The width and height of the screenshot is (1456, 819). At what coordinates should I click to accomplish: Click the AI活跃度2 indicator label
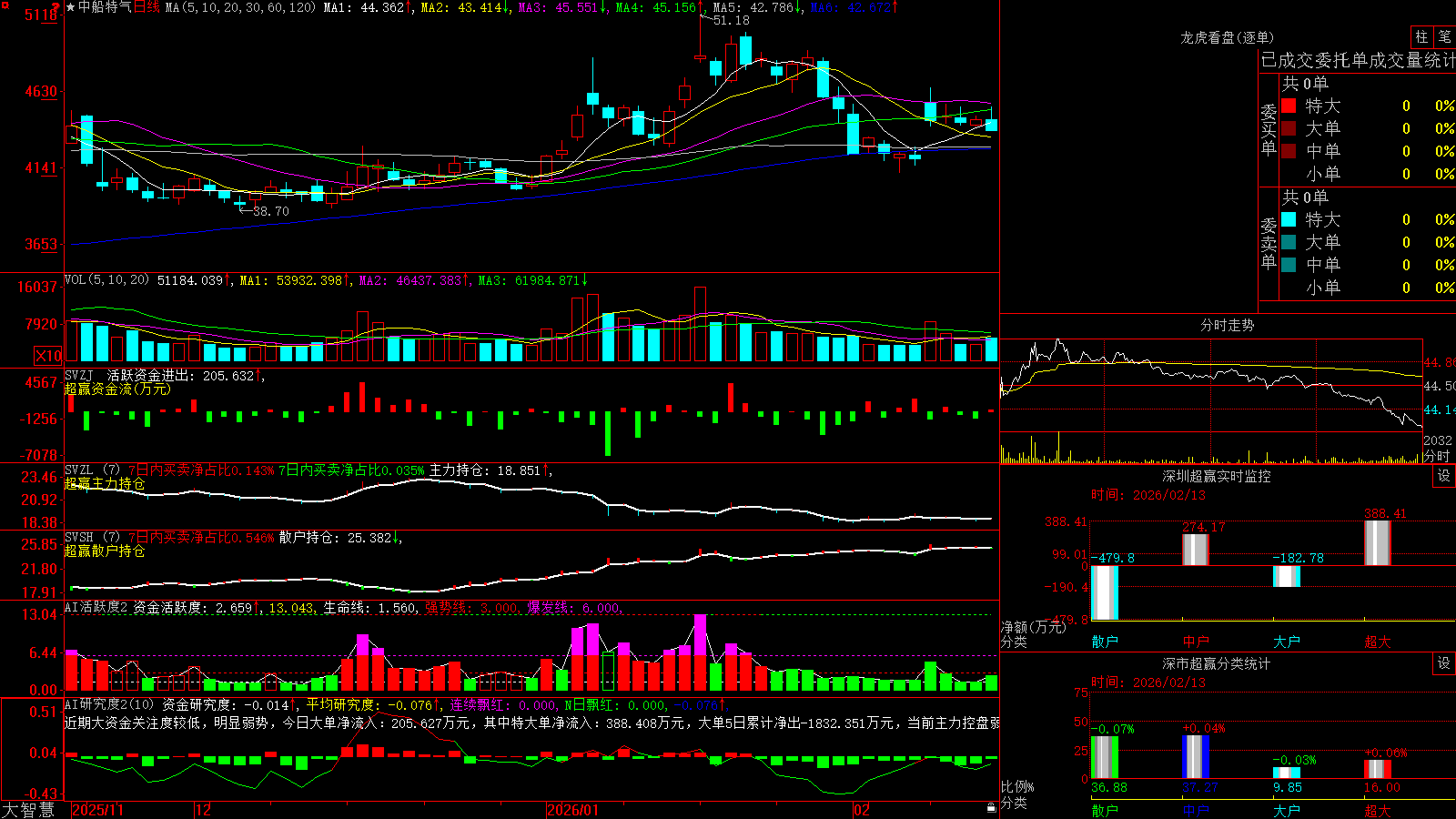pos(96,607)
